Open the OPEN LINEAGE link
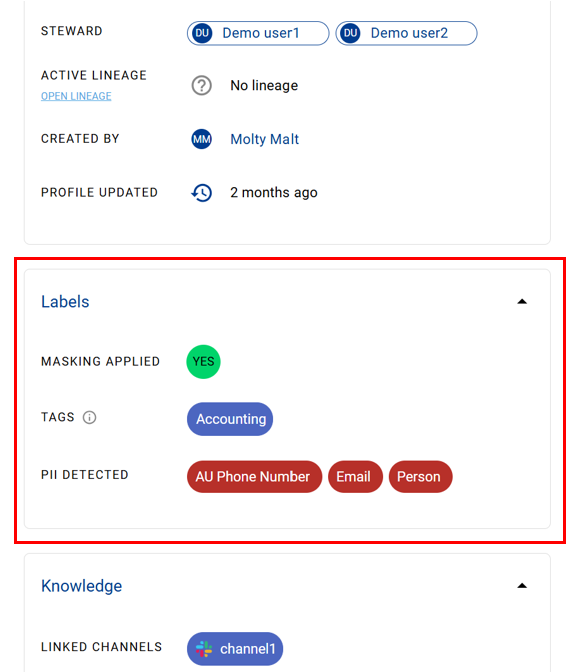 pos(76,96)
